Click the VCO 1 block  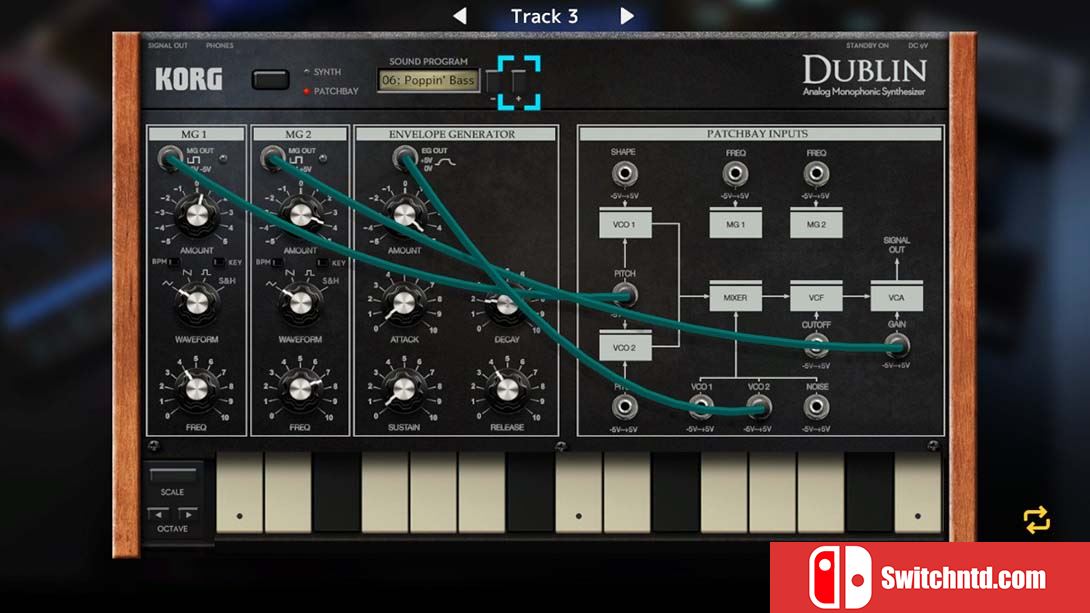(625, 224)
